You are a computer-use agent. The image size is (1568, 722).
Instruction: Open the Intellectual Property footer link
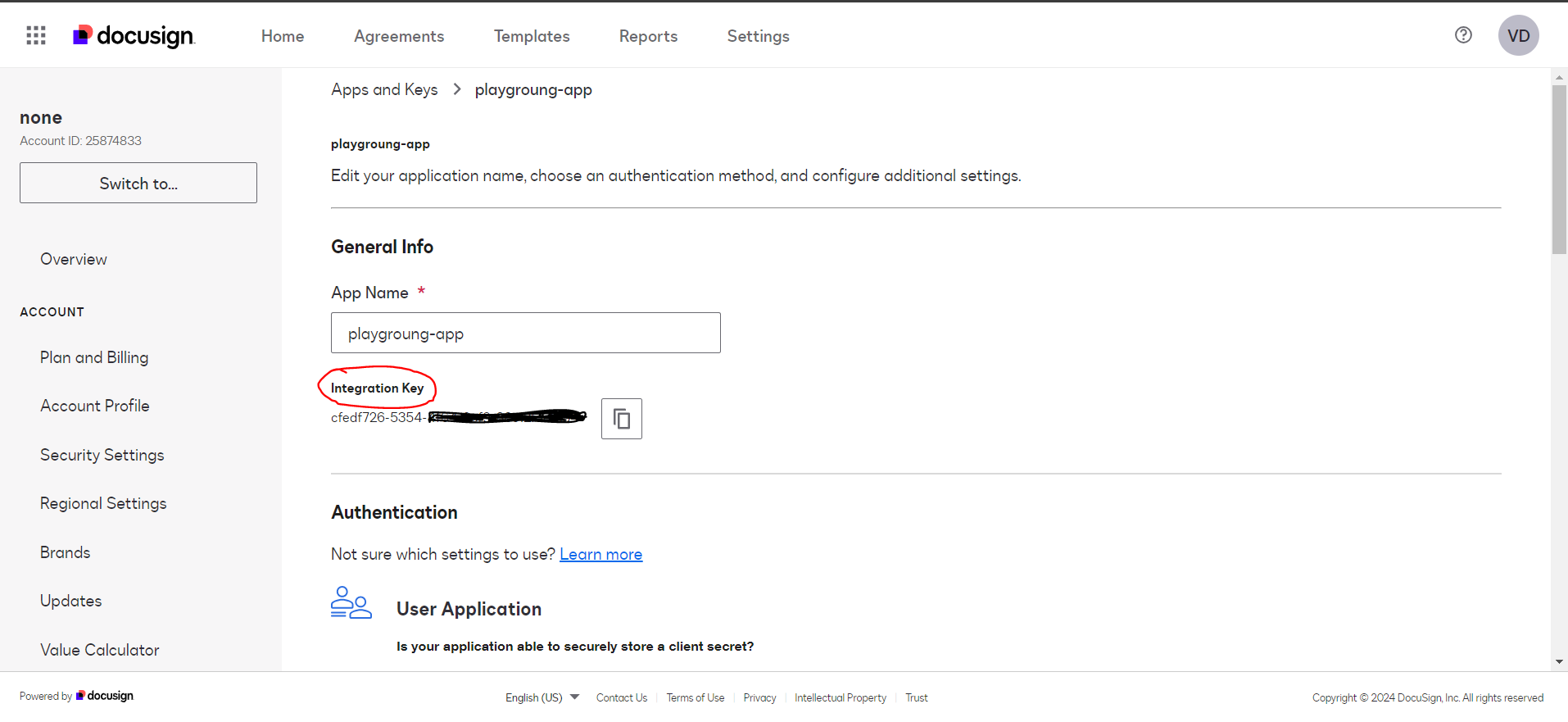(841, 697)
